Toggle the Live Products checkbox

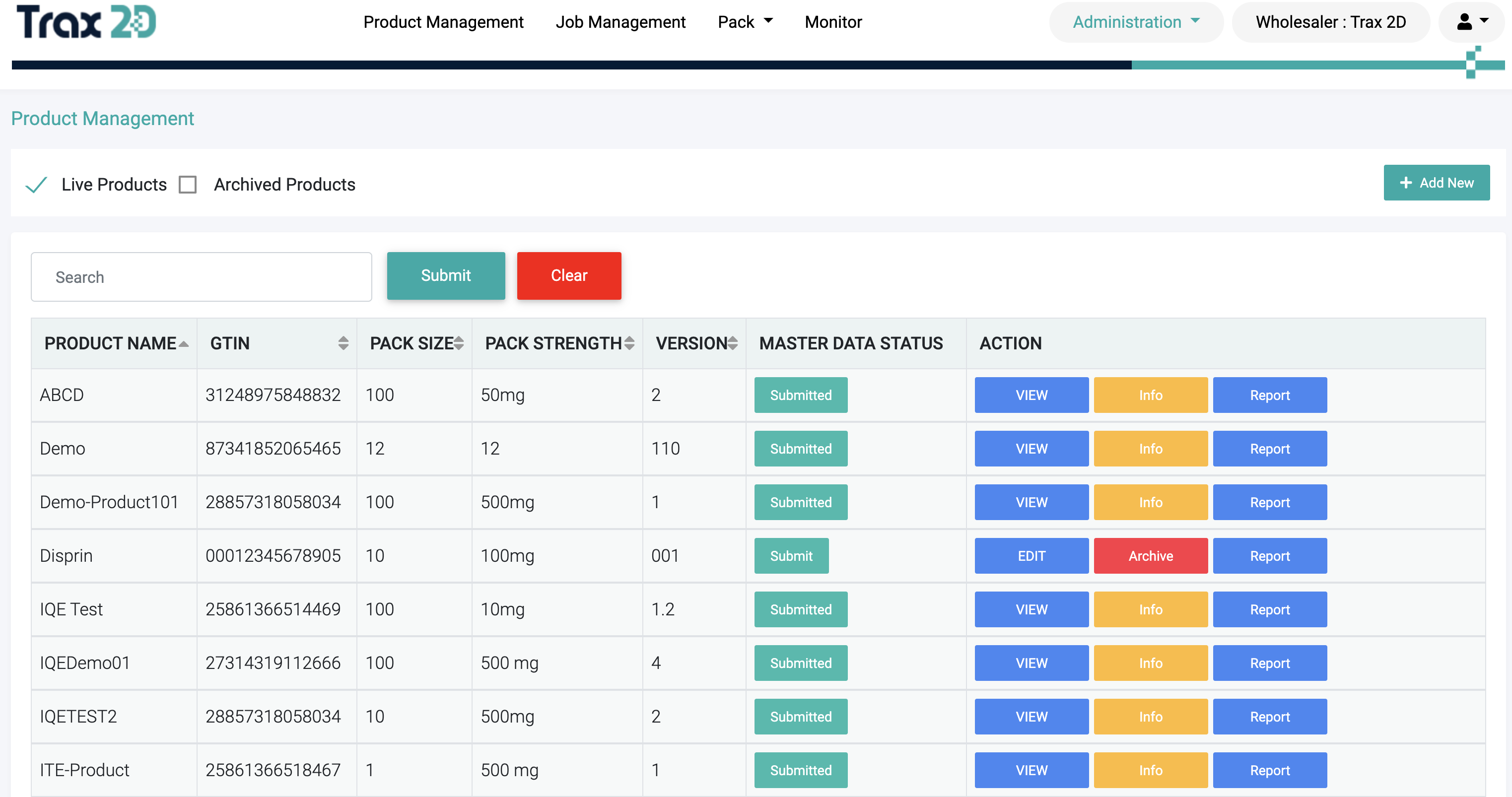pos(36,184)
